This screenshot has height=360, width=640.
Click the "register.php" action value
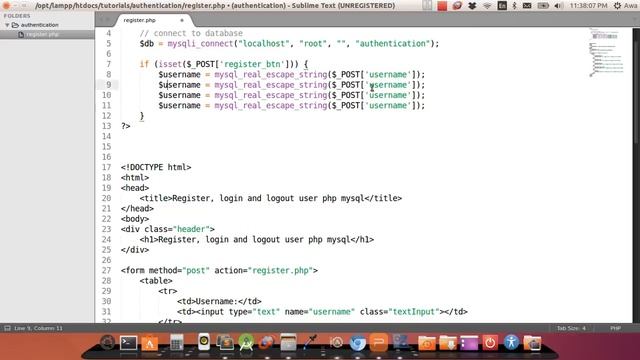[280, 271]
